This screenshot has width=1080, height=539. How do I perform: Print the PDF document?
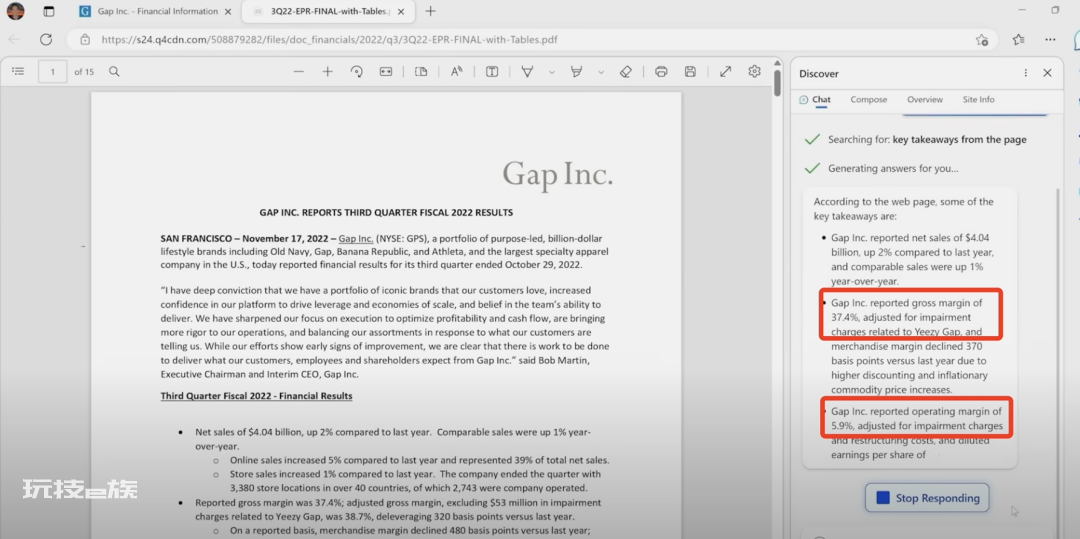[x=661, y=72]
